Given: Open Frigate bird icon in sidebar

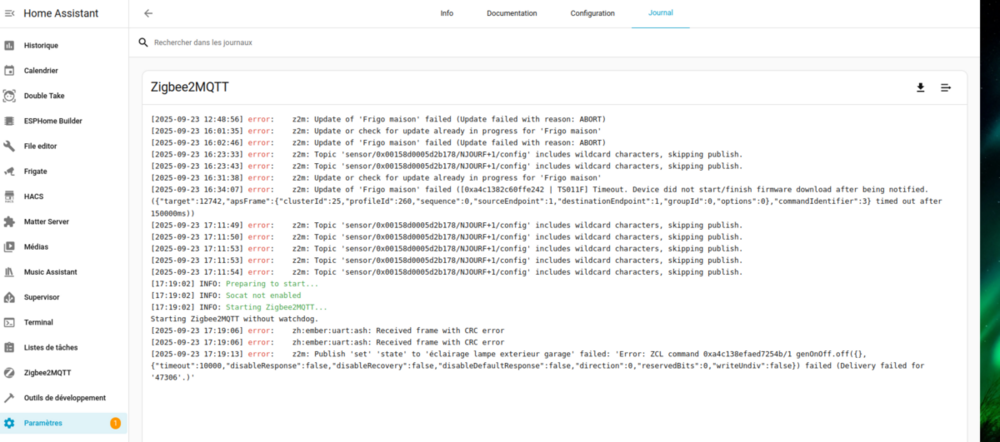Looking at the screenshot, I should 9,171.
